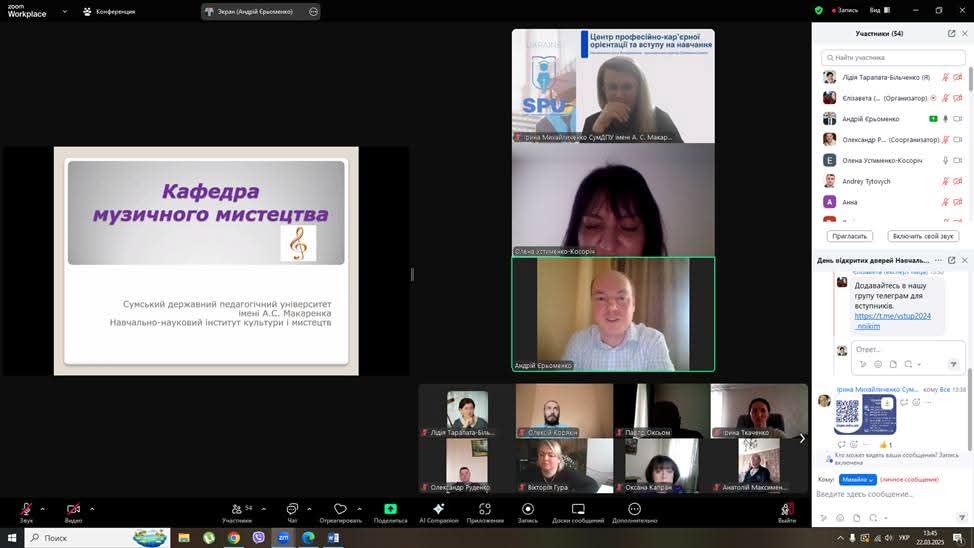
Task: Click the Windows Start button
Action: (12, 537)
